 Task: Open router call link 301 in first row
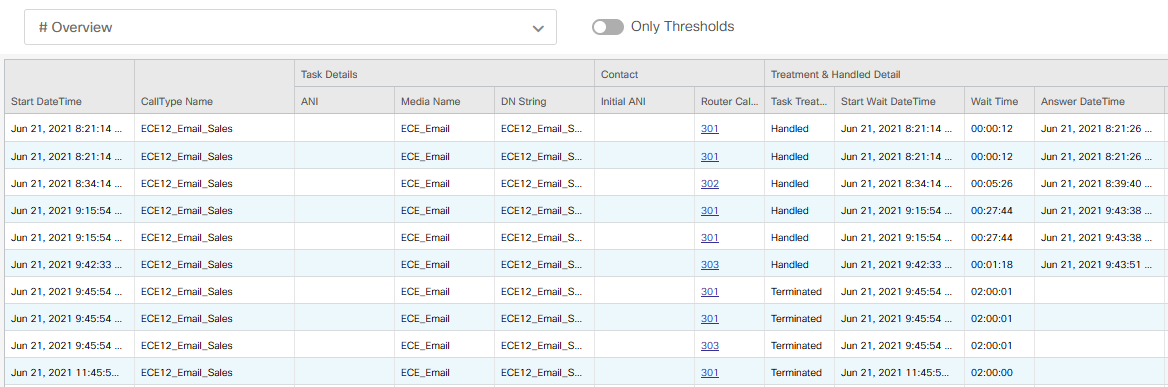click(x=710, y=129)
